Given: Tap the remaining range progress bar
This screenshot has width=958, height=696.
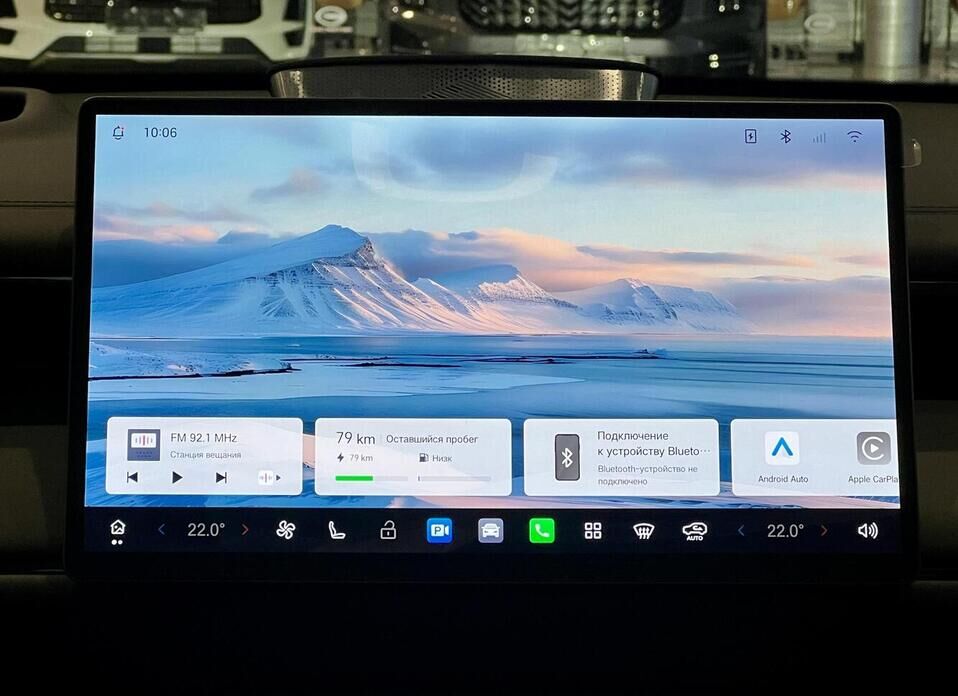Looking at the screenshot, I should (371, 479).
